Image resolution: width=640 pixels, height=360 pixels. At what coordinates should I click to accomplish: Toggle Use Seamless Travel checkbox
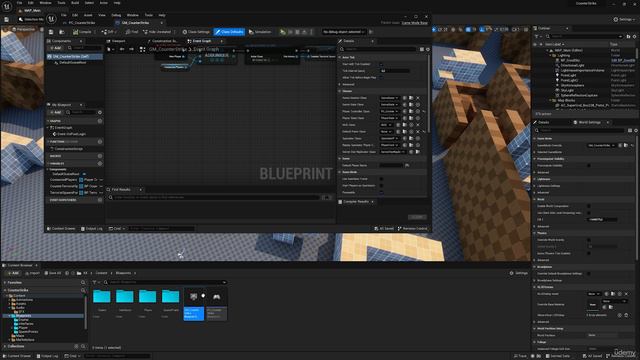pyautogui.click(x=381, y=179)
